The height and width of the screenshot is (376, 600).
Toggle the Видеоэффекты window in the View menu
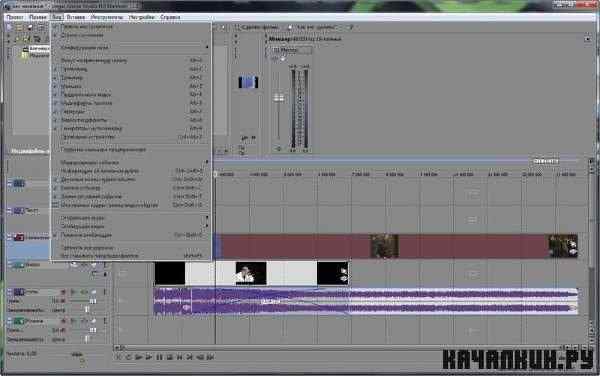pos(84,120)
